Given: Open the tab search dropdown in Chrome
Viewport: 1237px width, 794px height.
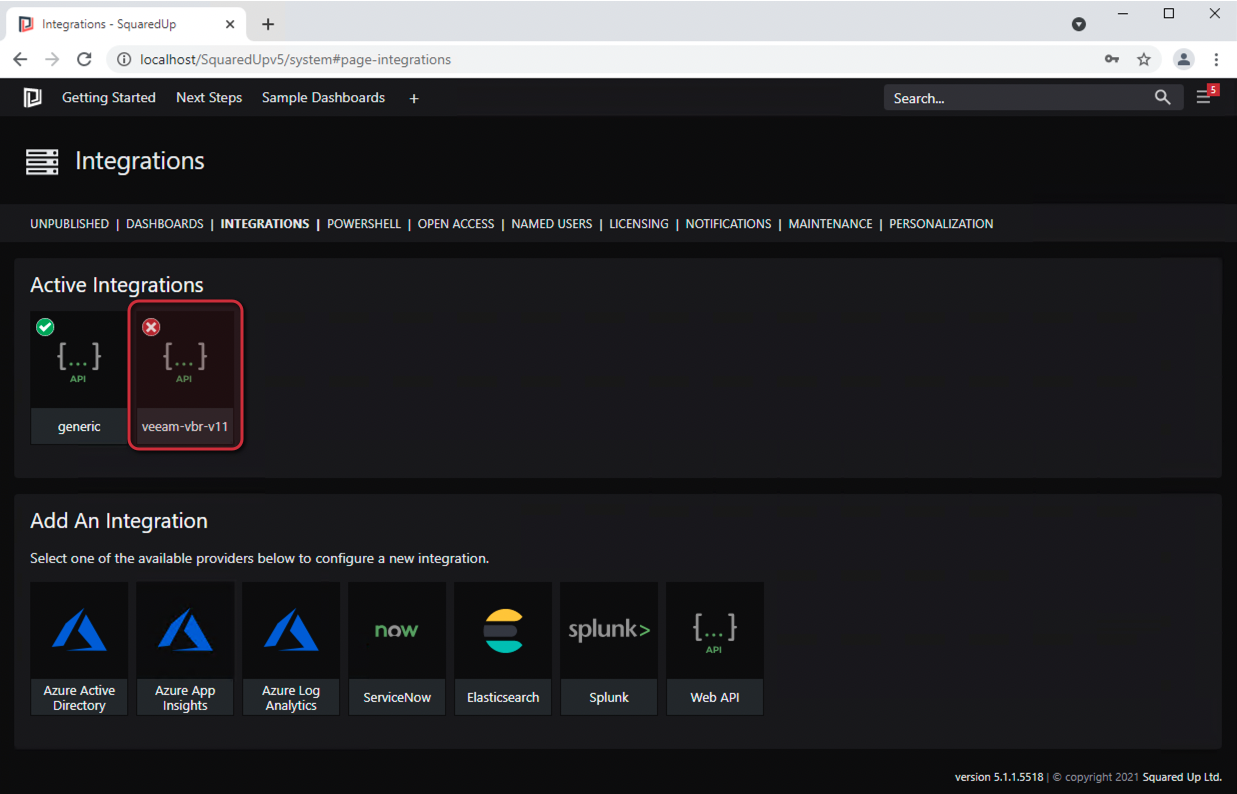Looking at the screenshot, I should pyautogui.click(x=1079, y=24).
